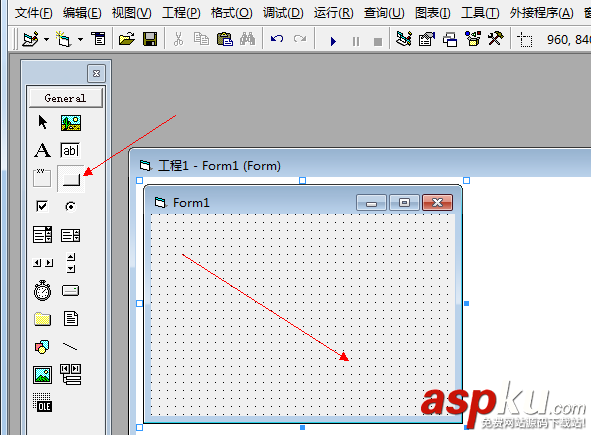Click the Find binoculars icon
Image resolution: width=591 pixels, height=435 pixels.
click(248, 39)
